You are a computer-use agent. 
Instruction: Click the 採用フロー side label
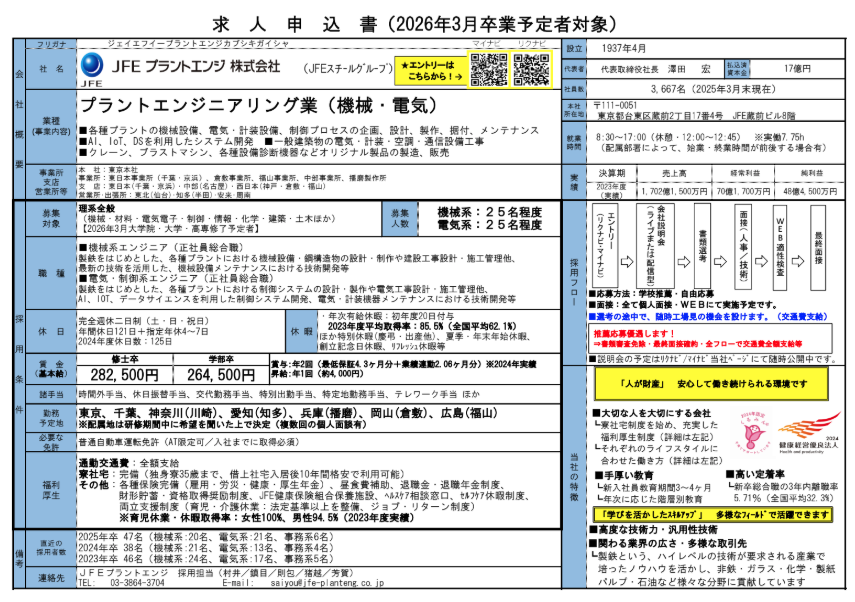574,282
